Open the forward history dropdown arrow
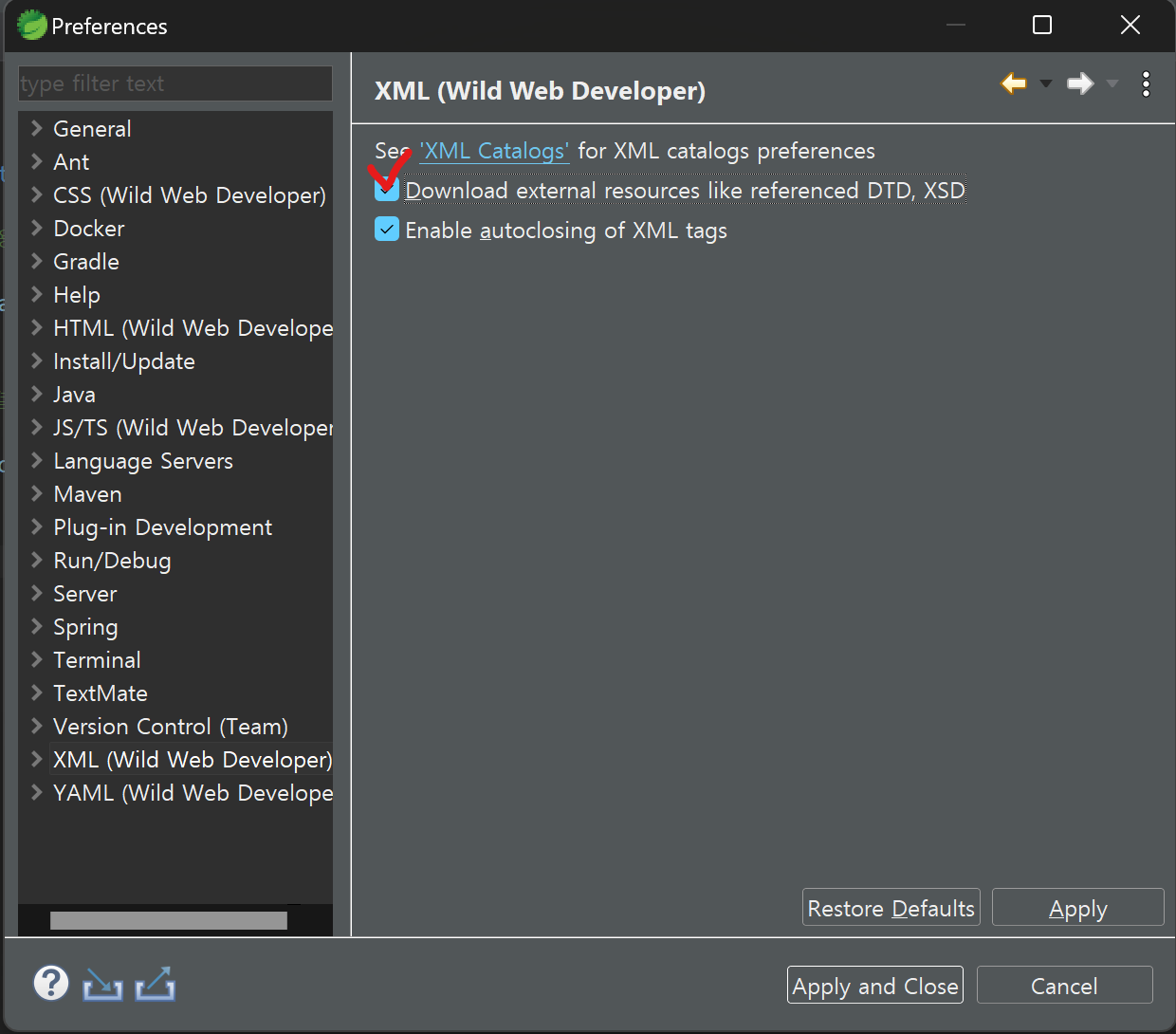This screenshot has width=1176, height=1034. click(x=1112, y=83)
